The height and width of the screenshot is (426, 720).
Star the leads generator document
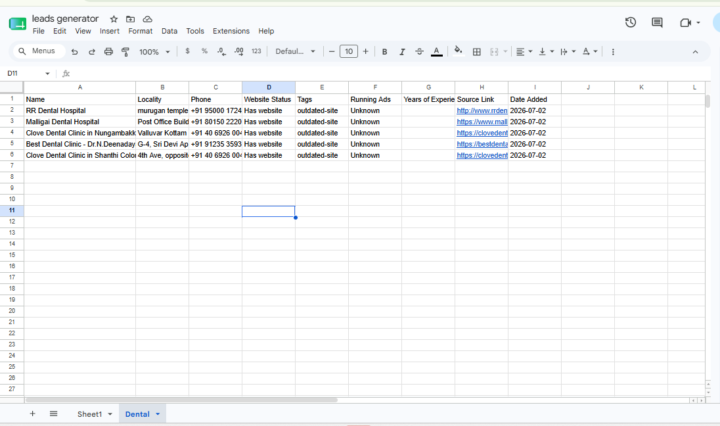(114, 19)
